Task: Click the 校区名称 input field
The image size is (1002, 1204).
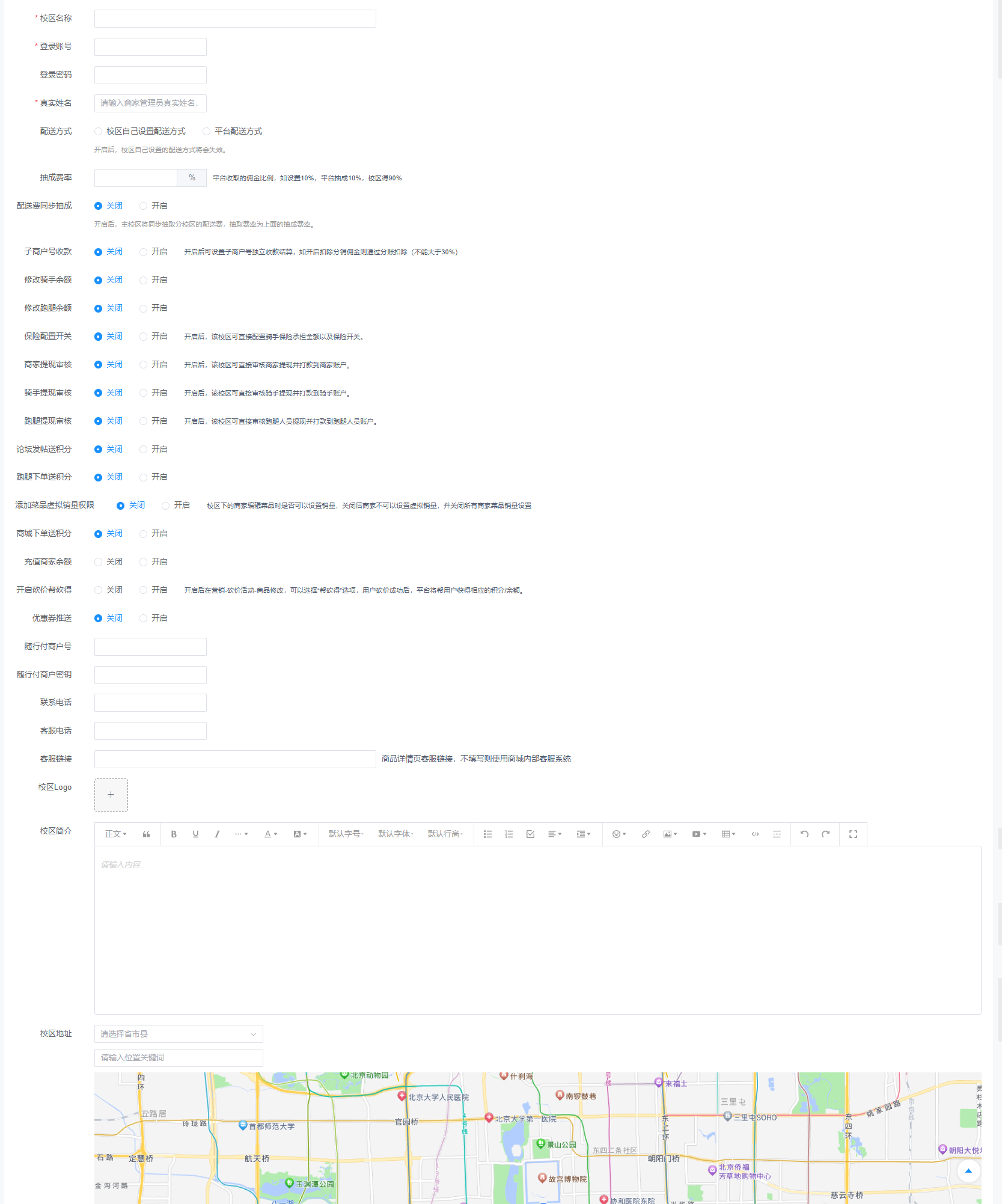Action: click(235, 19)
